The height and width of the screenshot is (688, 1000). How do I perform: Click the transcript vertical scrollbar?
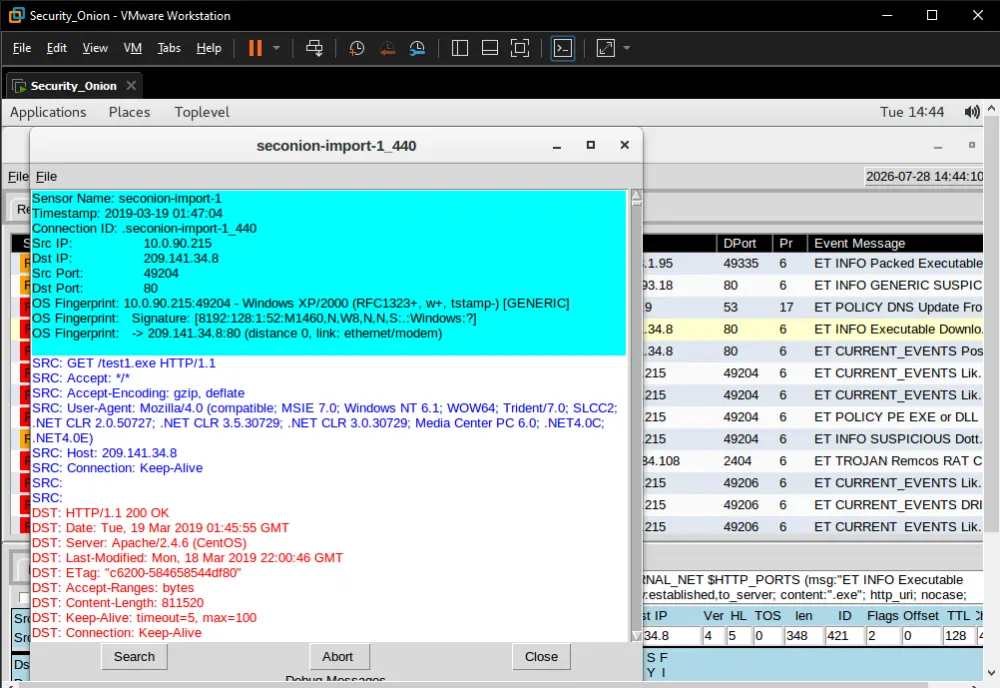tap(636, 414)
